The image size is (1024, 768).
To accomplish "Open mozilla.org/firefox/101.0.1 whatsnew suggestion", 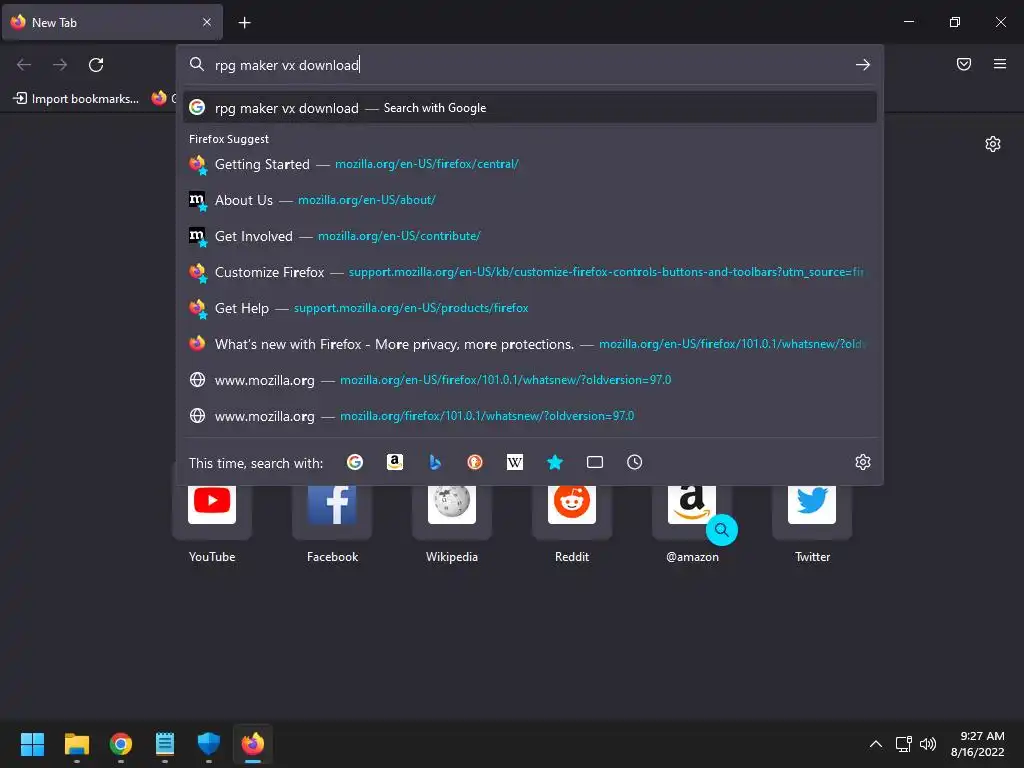I will [530, 415].
